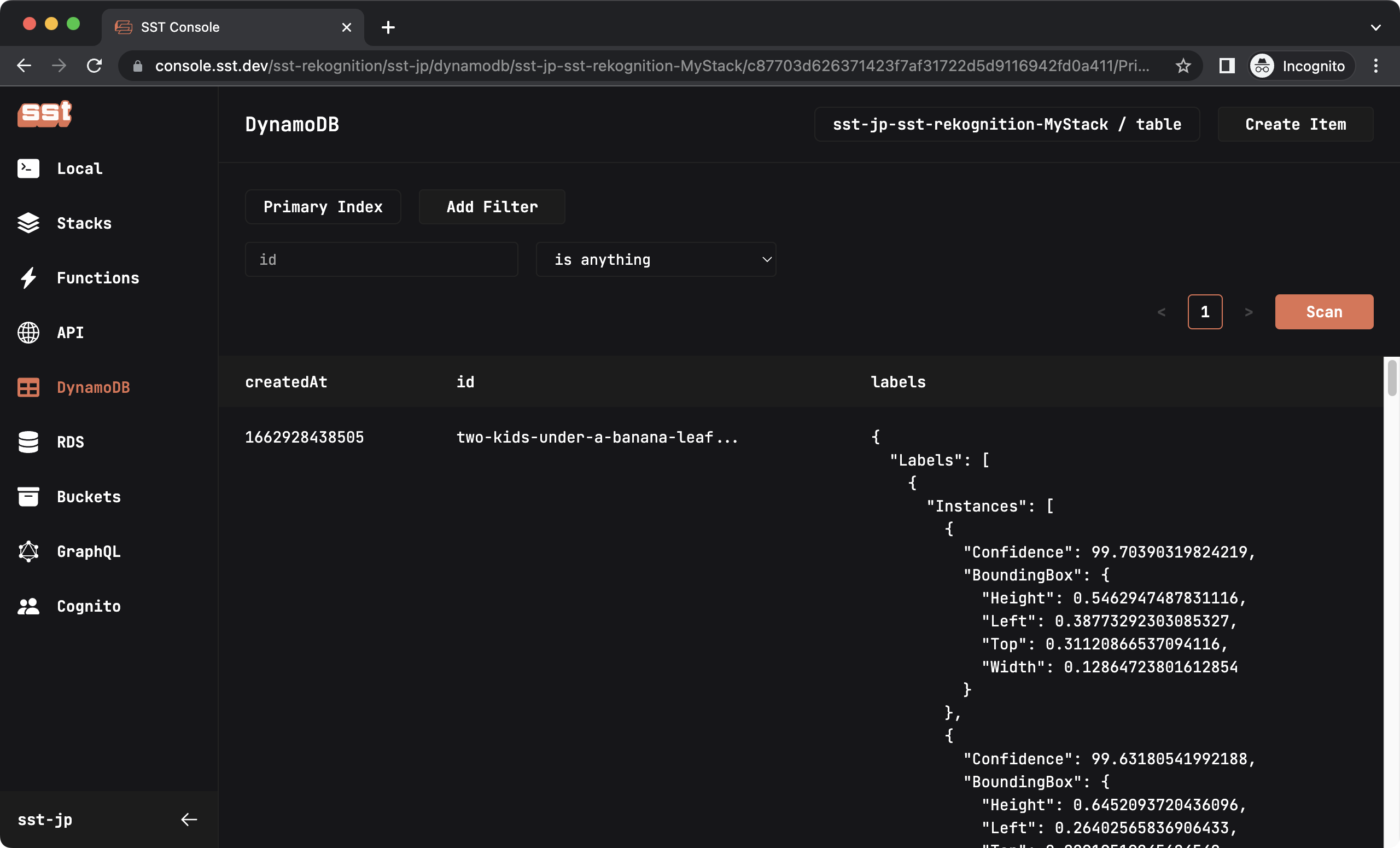Click the Add Filter button

(492, 206)
